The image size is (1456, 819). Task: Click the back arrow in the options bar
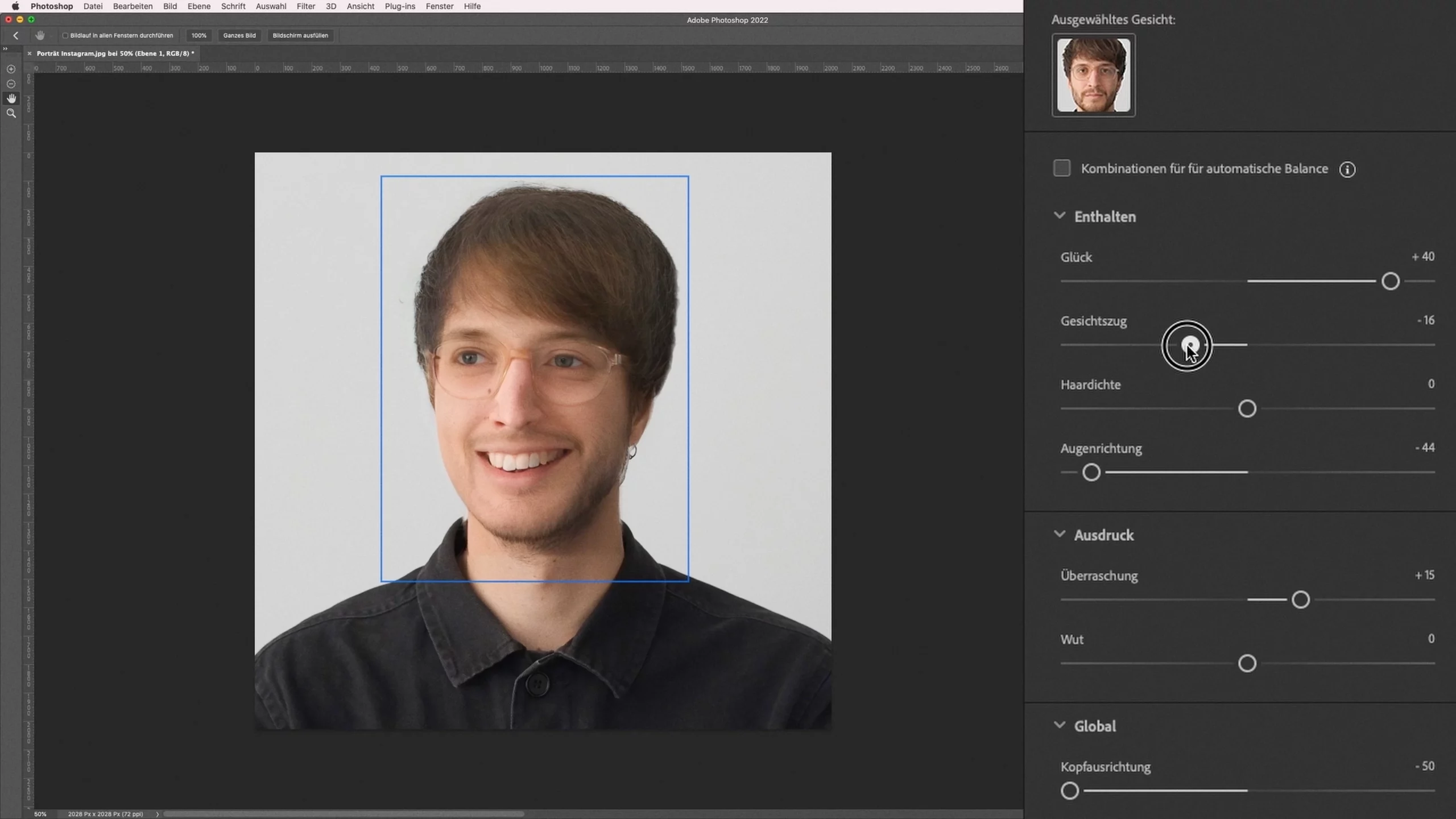pyautogui.click(x=16, y=35)
